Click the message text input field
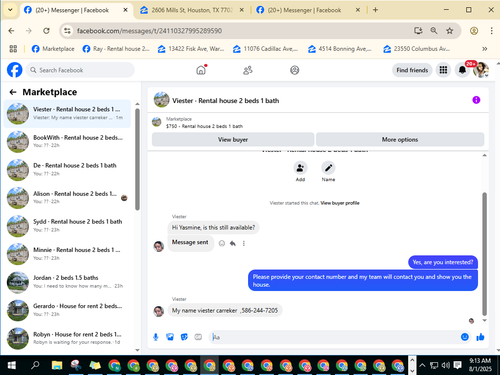The height and width of the screenshot is (375, 500). 333,337
